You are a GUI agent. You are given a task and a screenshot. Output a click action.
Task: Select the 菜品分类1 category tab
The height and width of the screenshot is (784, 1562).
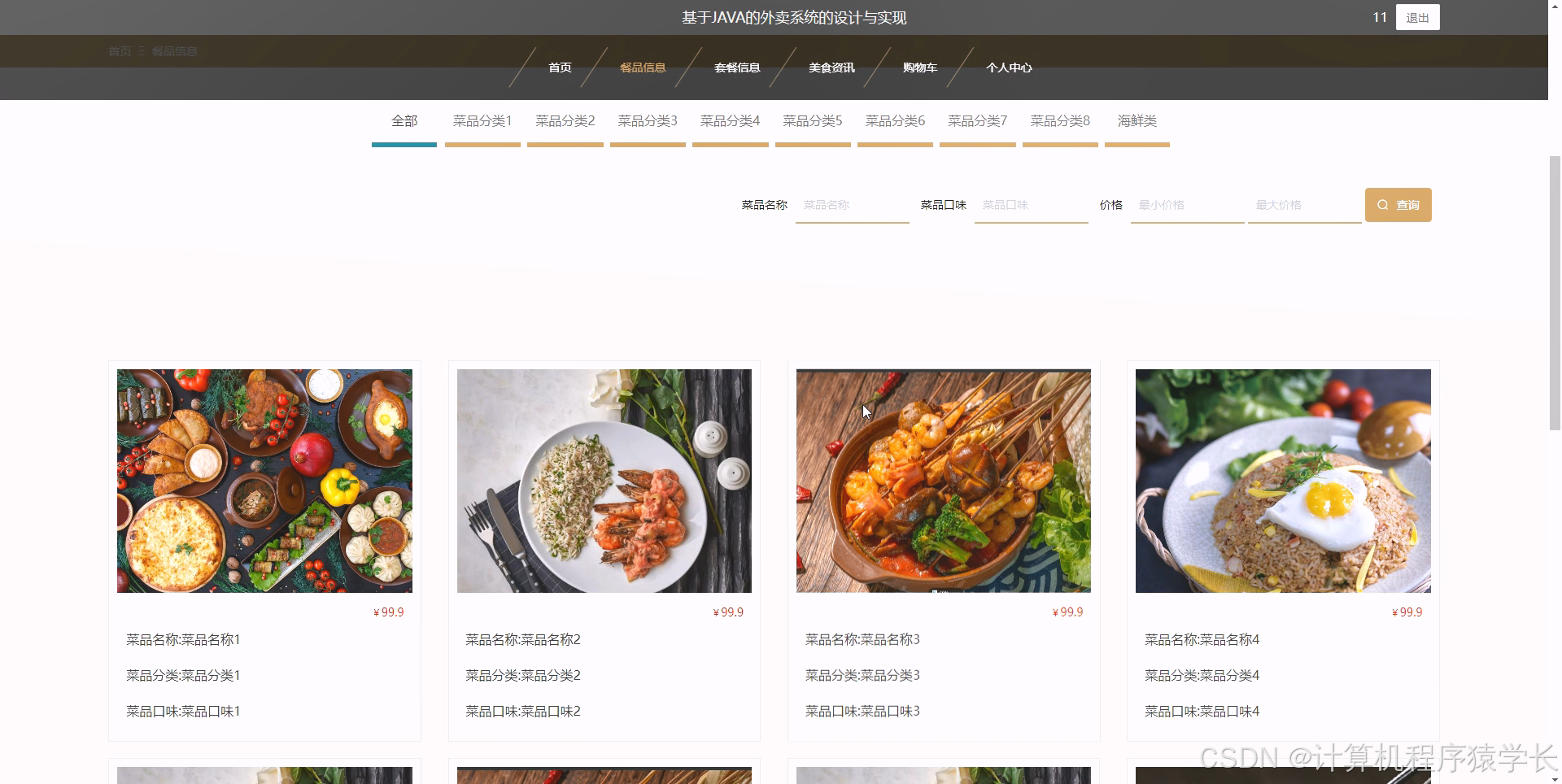coord(482,122)
